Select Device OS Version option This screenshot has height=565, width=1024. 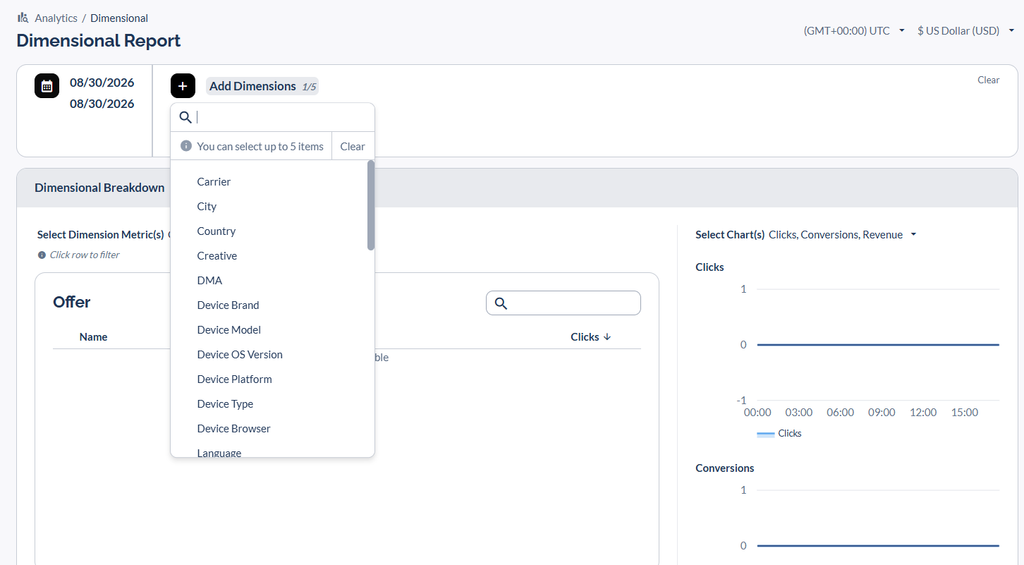click(240, 355)
